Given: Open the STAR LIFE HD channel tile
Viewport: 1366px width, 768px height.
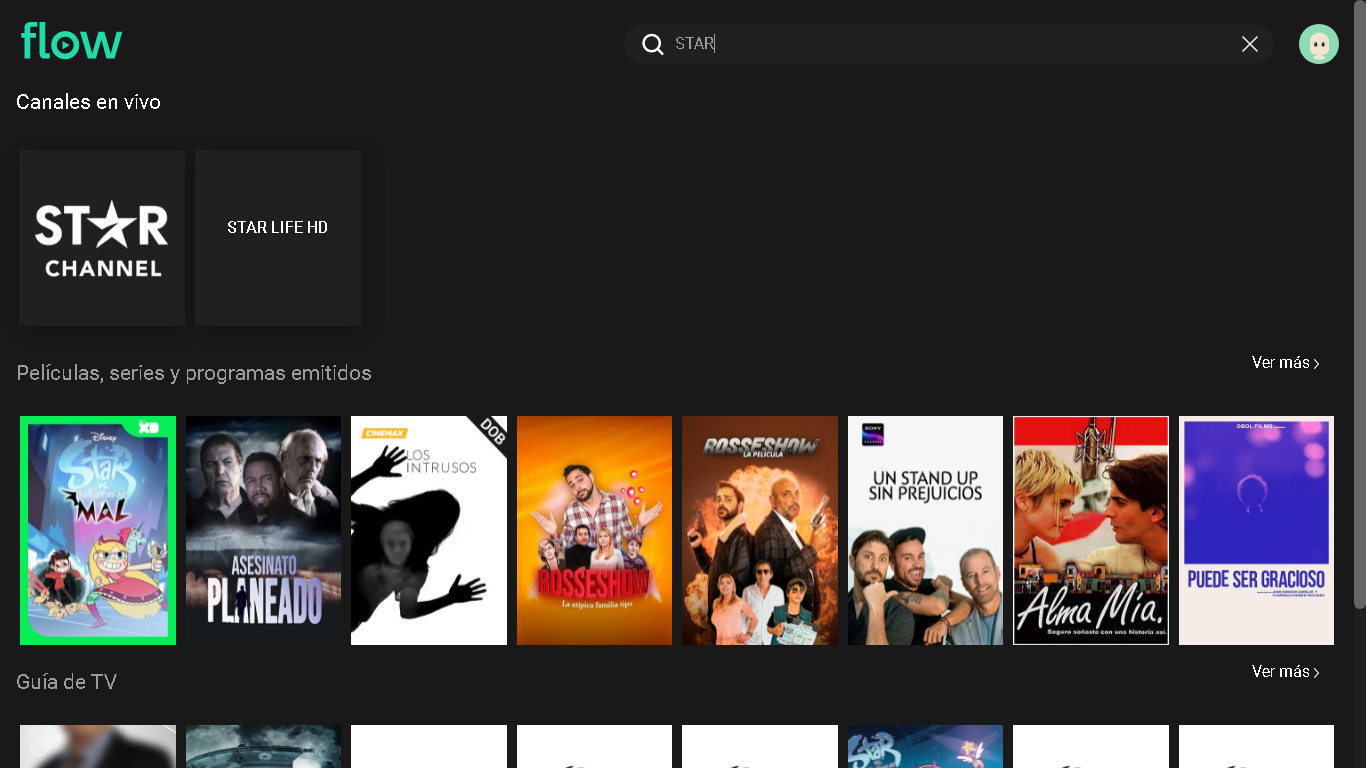Looking at the screenshot, I should (278, 238).
